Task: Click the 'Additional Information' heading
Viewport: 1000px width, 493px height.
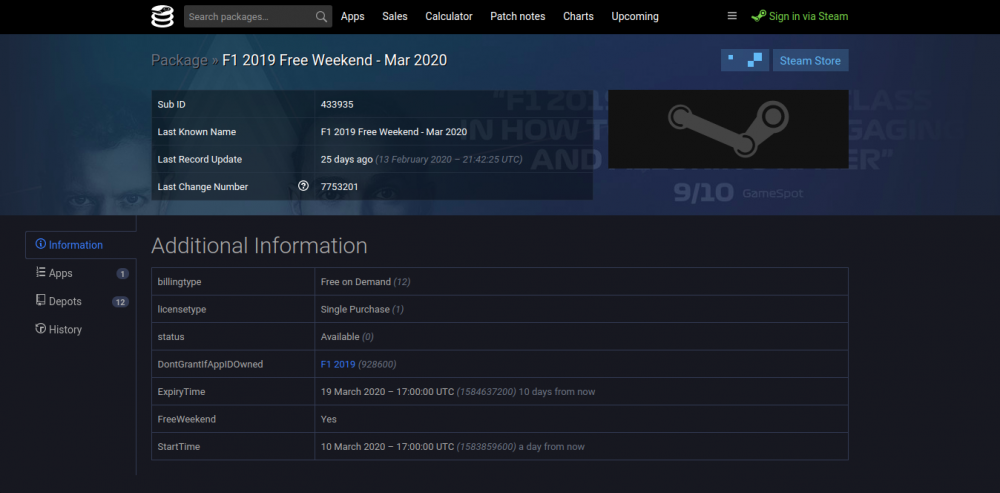Action: (x=259, y=246)
